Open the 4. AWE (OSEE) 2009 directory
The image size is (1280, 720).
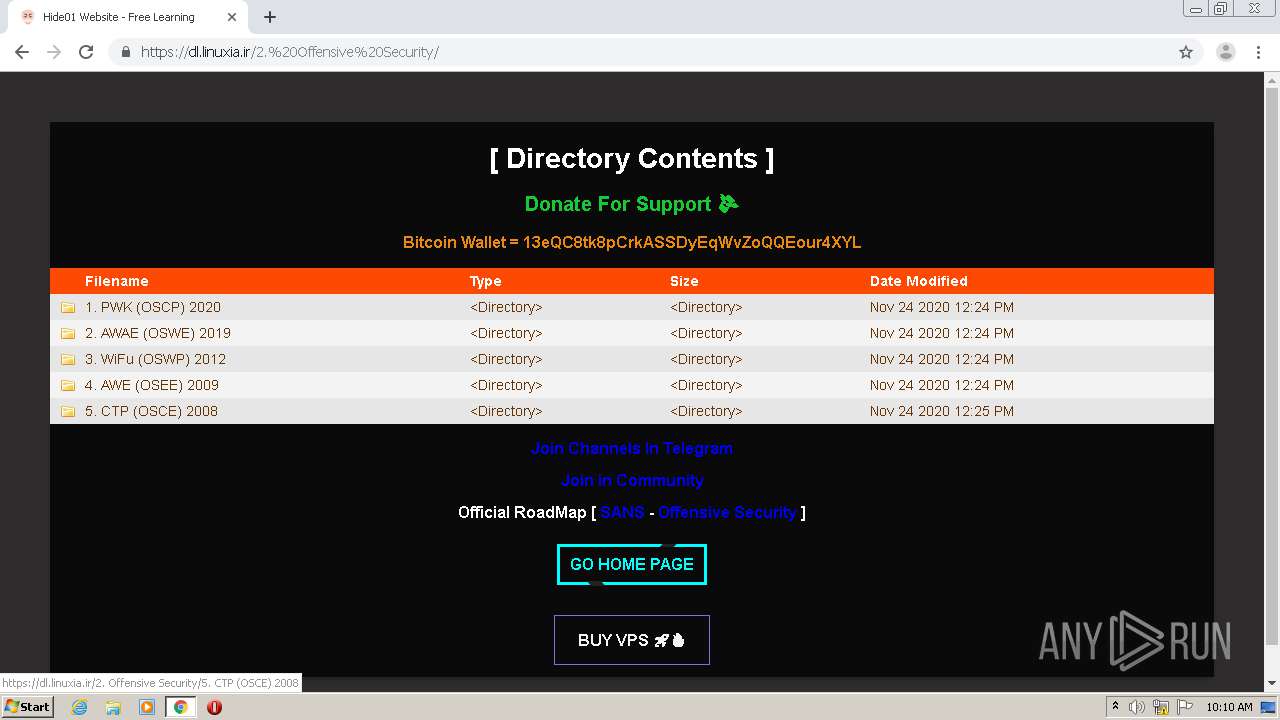pos(152,385)
